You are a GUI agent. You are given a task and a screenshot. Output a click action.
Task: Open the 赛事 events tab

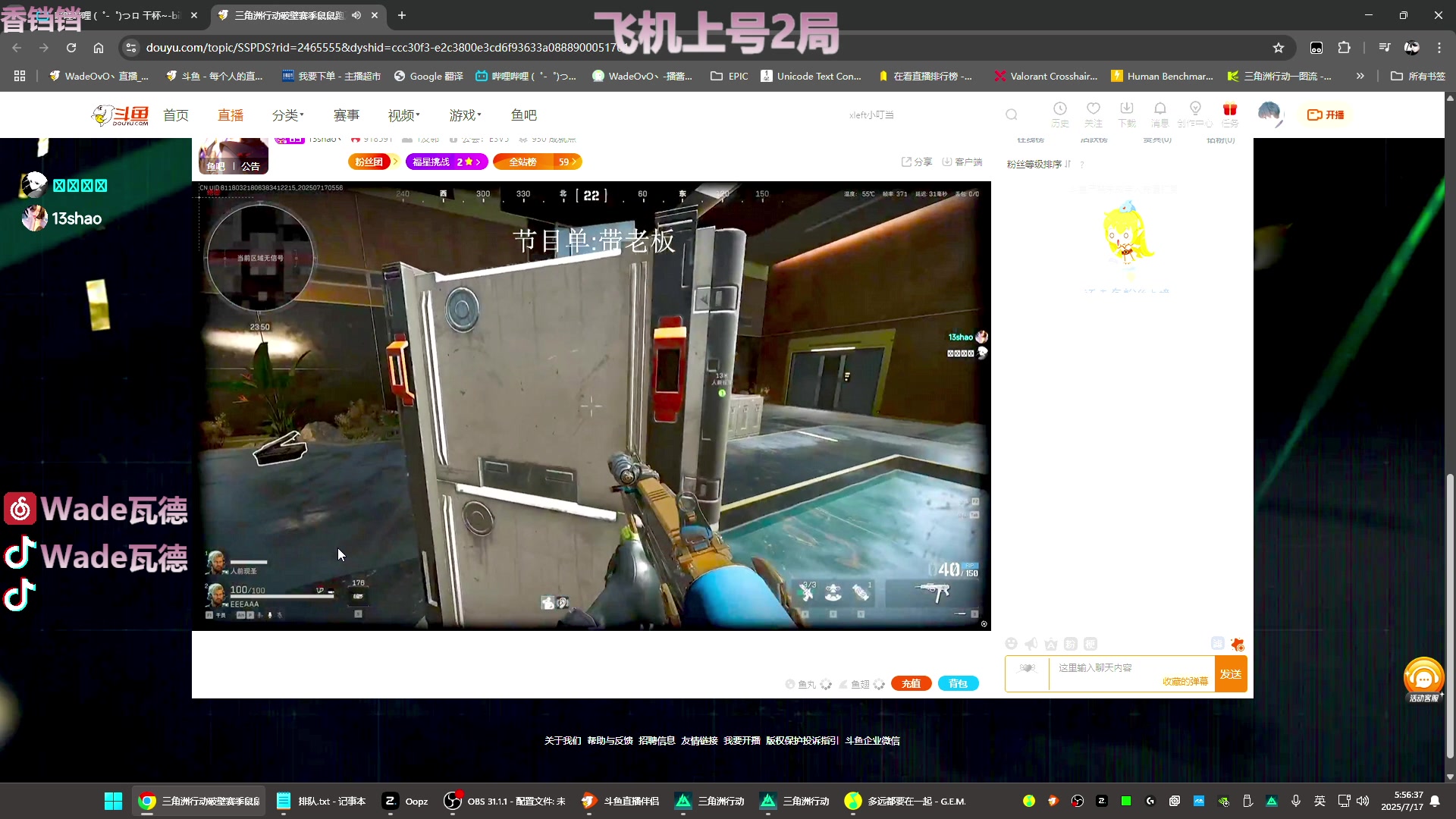point(347,115)
